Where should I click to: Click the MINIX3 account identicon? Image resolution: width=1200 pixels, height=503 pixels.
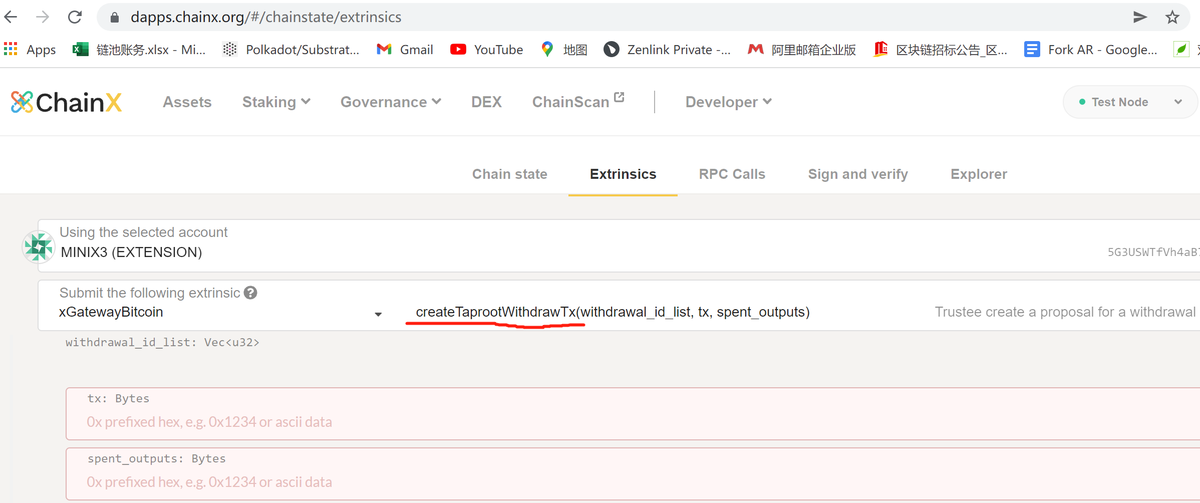pyautogui.click(x=39, y=247)
